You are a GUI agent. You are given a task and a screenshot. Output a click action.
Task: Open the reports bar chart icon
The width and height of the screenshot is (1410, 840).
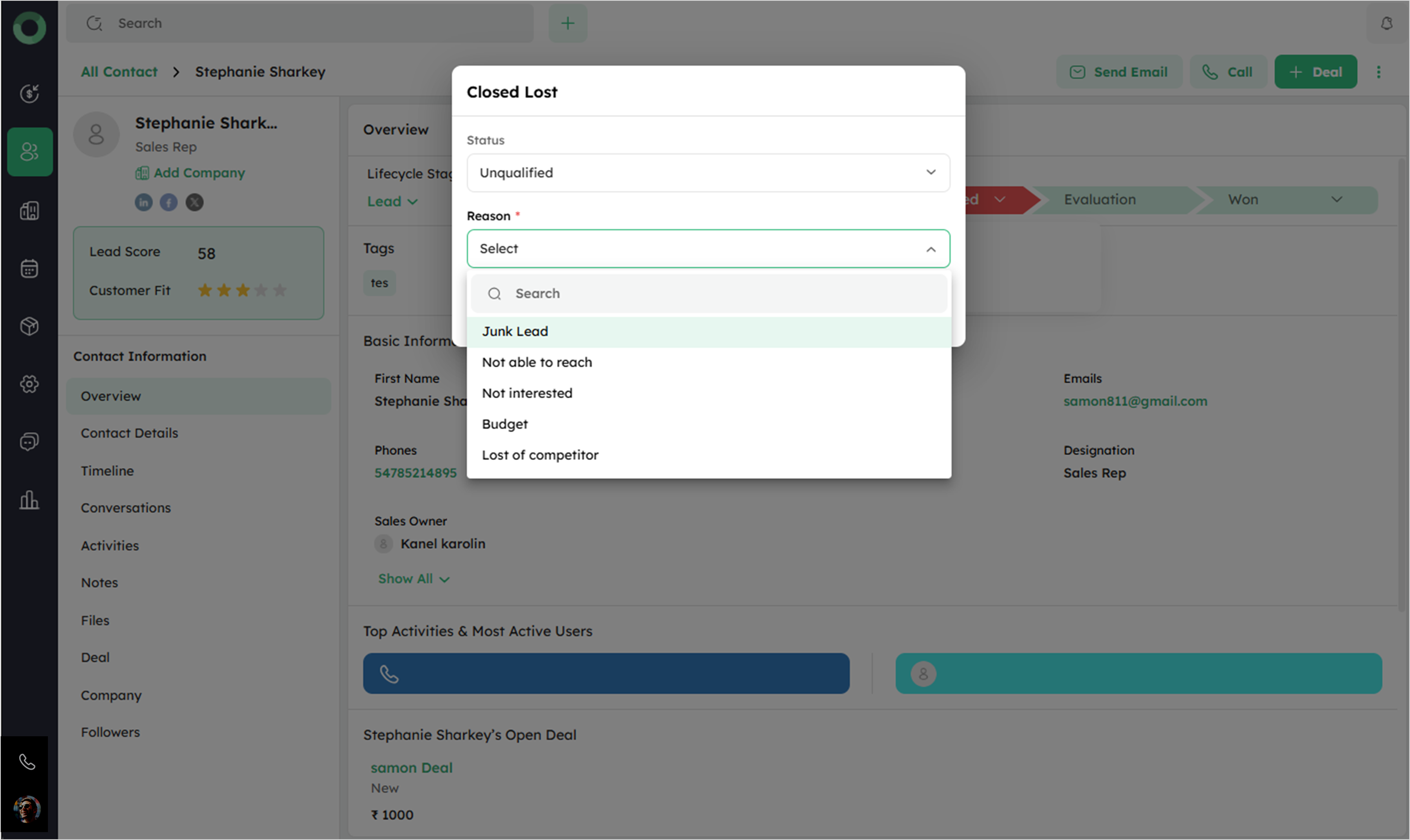tap(29, 500)
